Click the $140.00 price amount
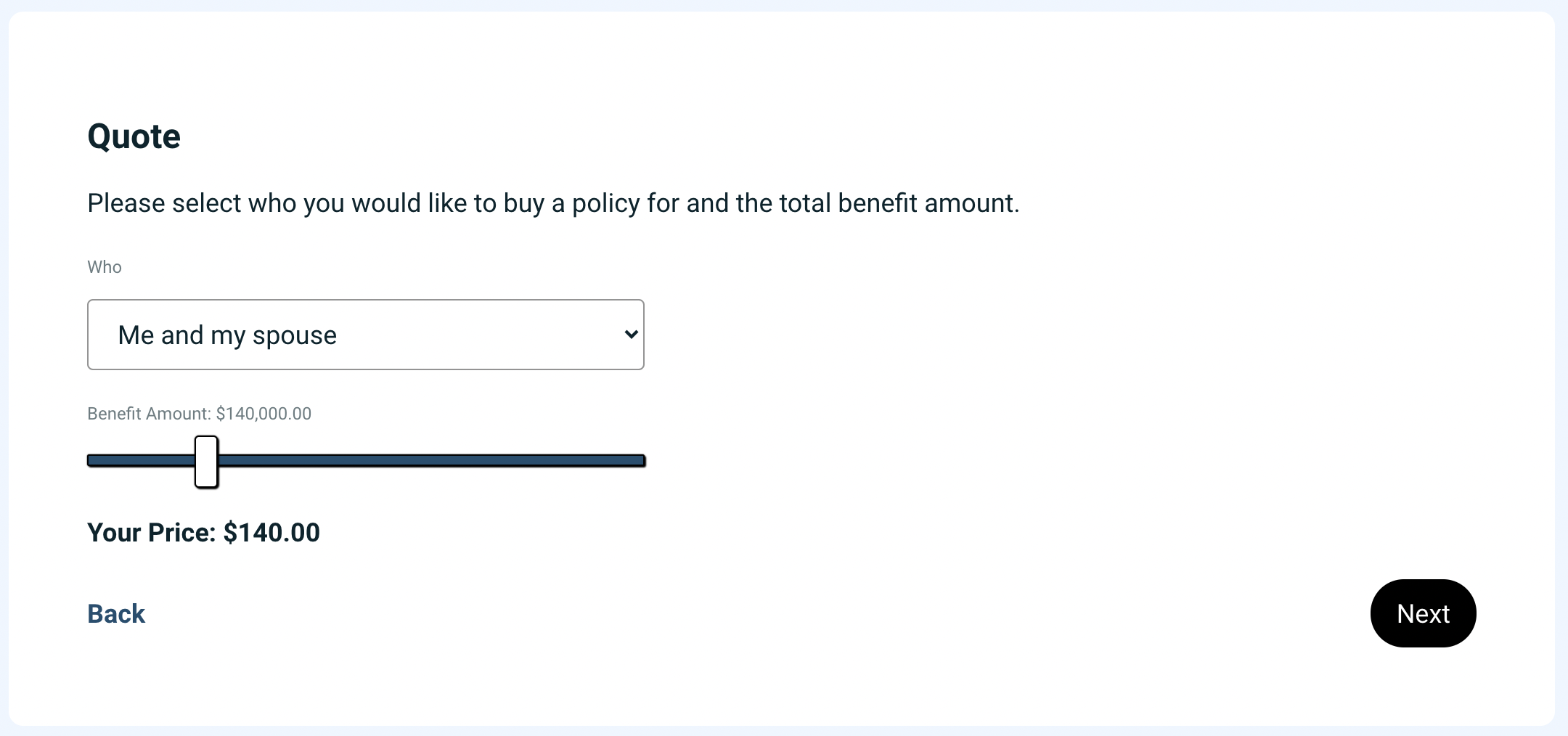 271,533
